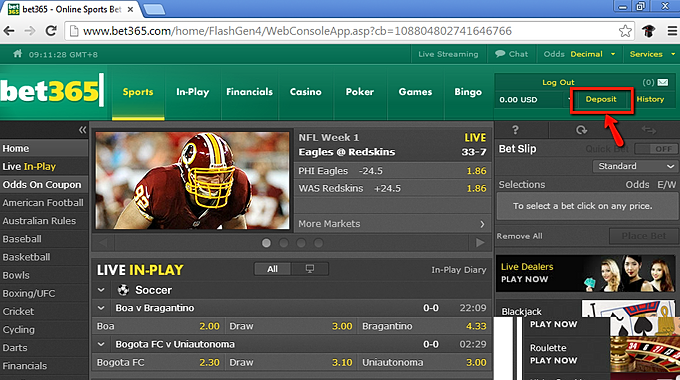The height and width of the screenshot is (380, 680).
Task: Click the Redskins player banner image
Action: 192,180
